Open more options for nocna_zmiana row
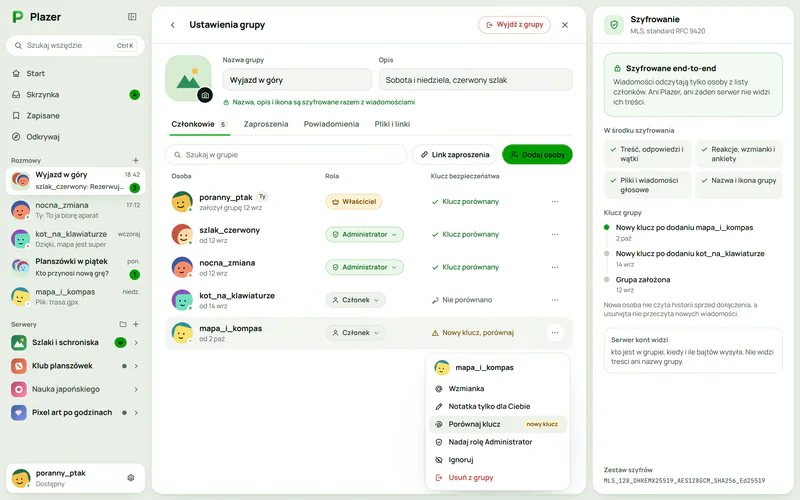Image resolution: width=800 pixels, height=500 pixels. [x=555, y=267]
